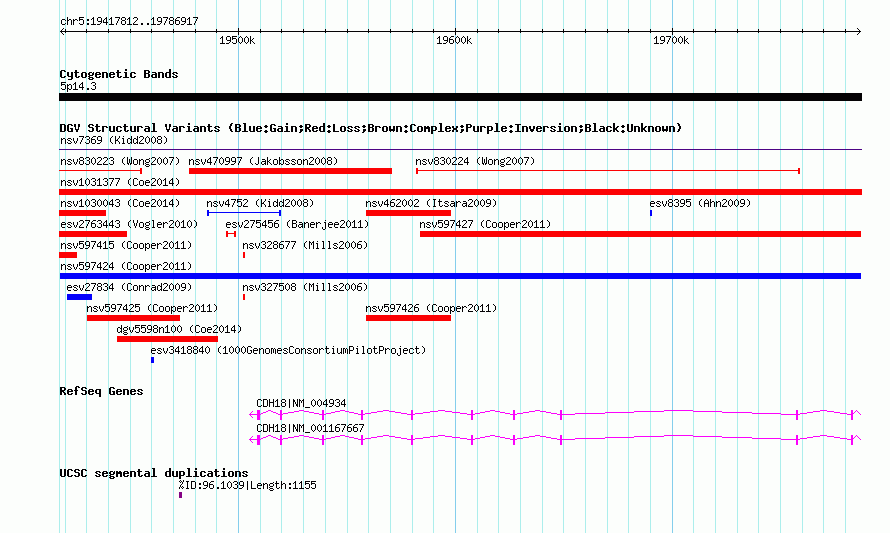Click nsv462002 (Itsara2009) label
890x533 pixels.
click(x=431, y=203)
